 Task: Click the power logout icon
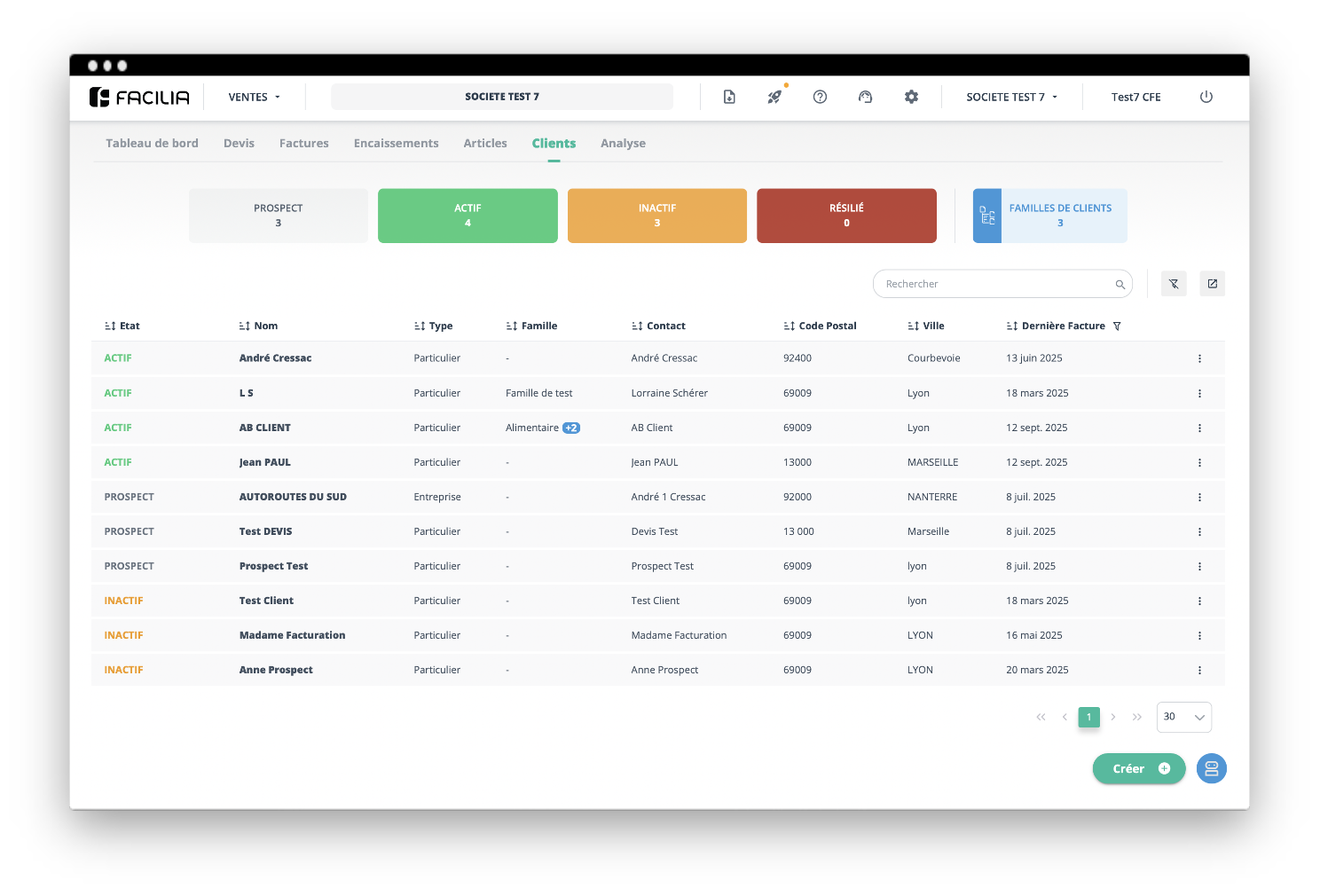pyautogui.click(x=1206, y=97)
